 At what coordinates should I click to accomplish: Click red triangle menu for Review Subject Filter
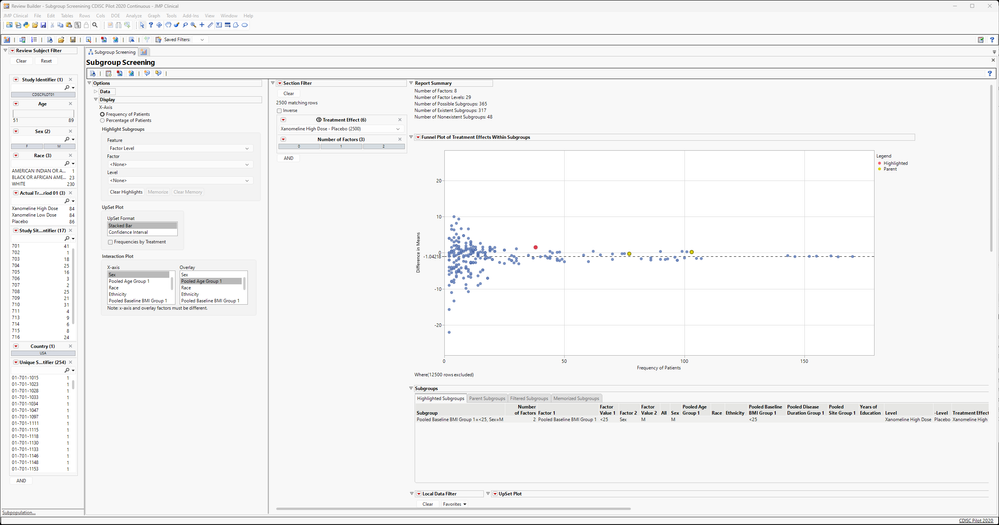click(12, 50)
